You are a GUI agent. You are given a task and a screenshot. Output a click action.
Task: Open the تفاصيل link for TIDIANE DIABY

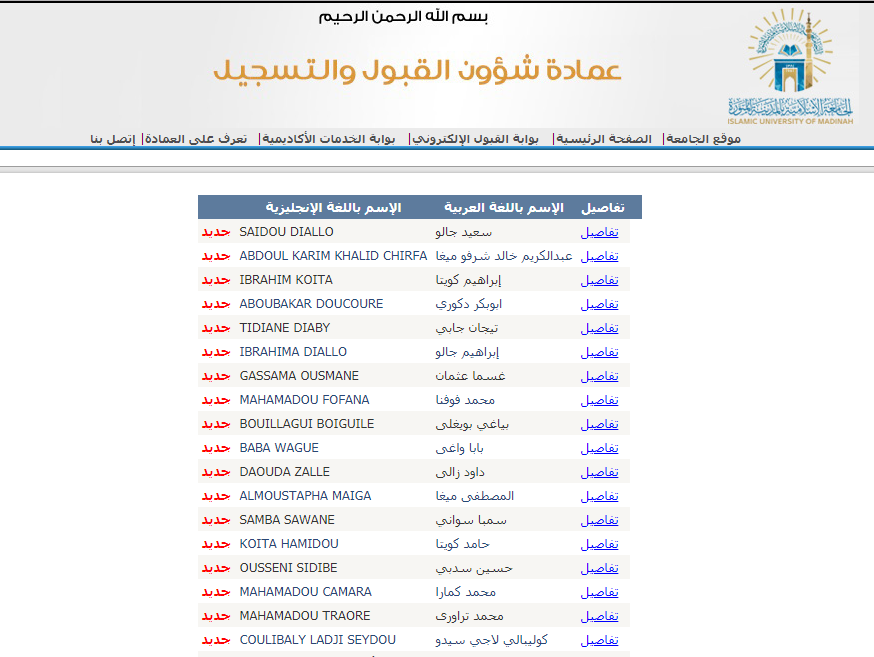click(x=599, y=328)
